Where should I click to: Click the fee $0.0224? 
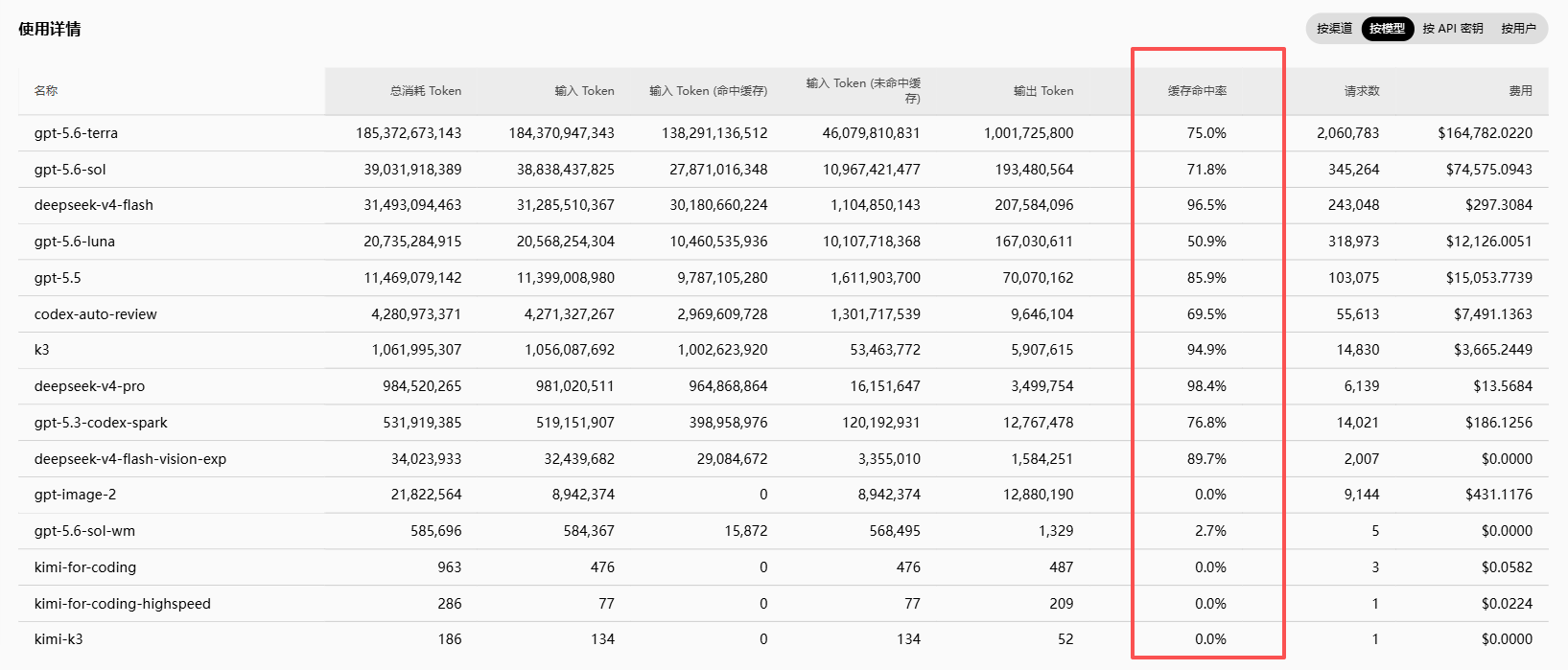[x=1507, y=604]
